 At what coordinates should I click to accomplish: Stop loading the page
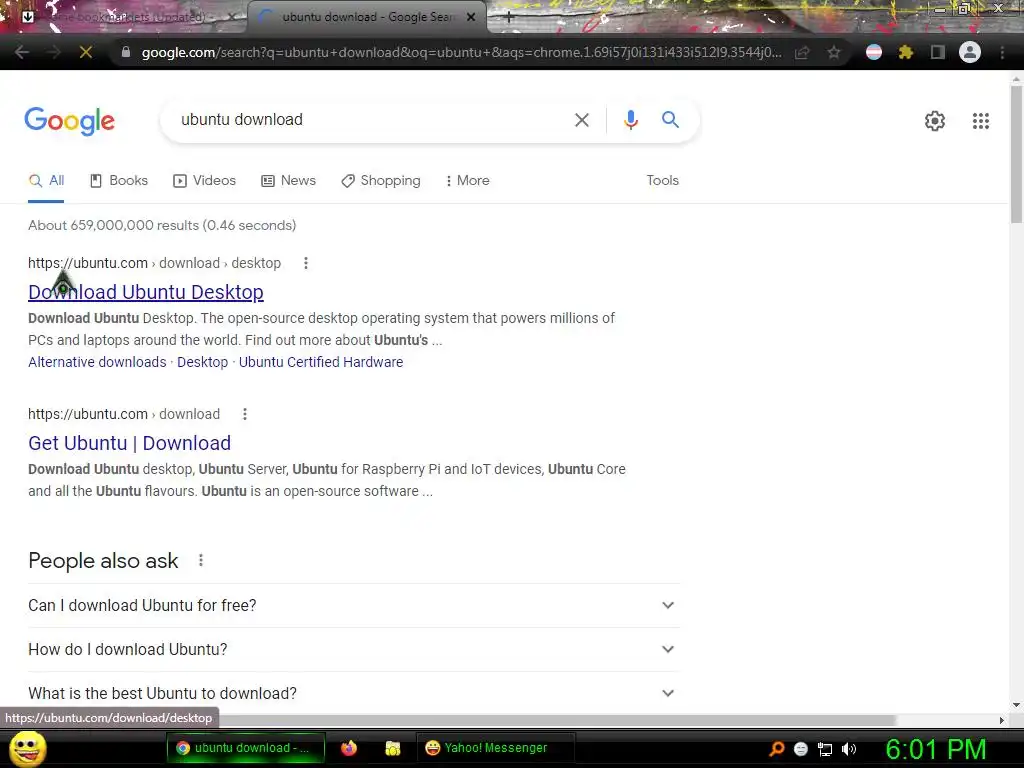(x=86, y=52)
